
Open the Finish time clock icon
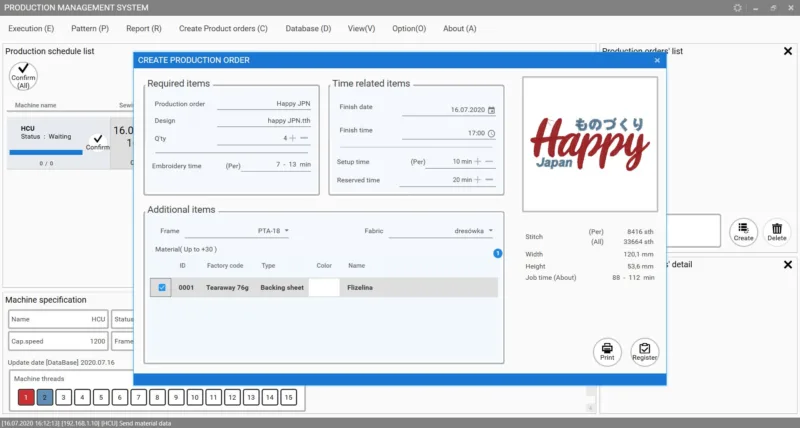pyautogui.click(x=491, y=133)
